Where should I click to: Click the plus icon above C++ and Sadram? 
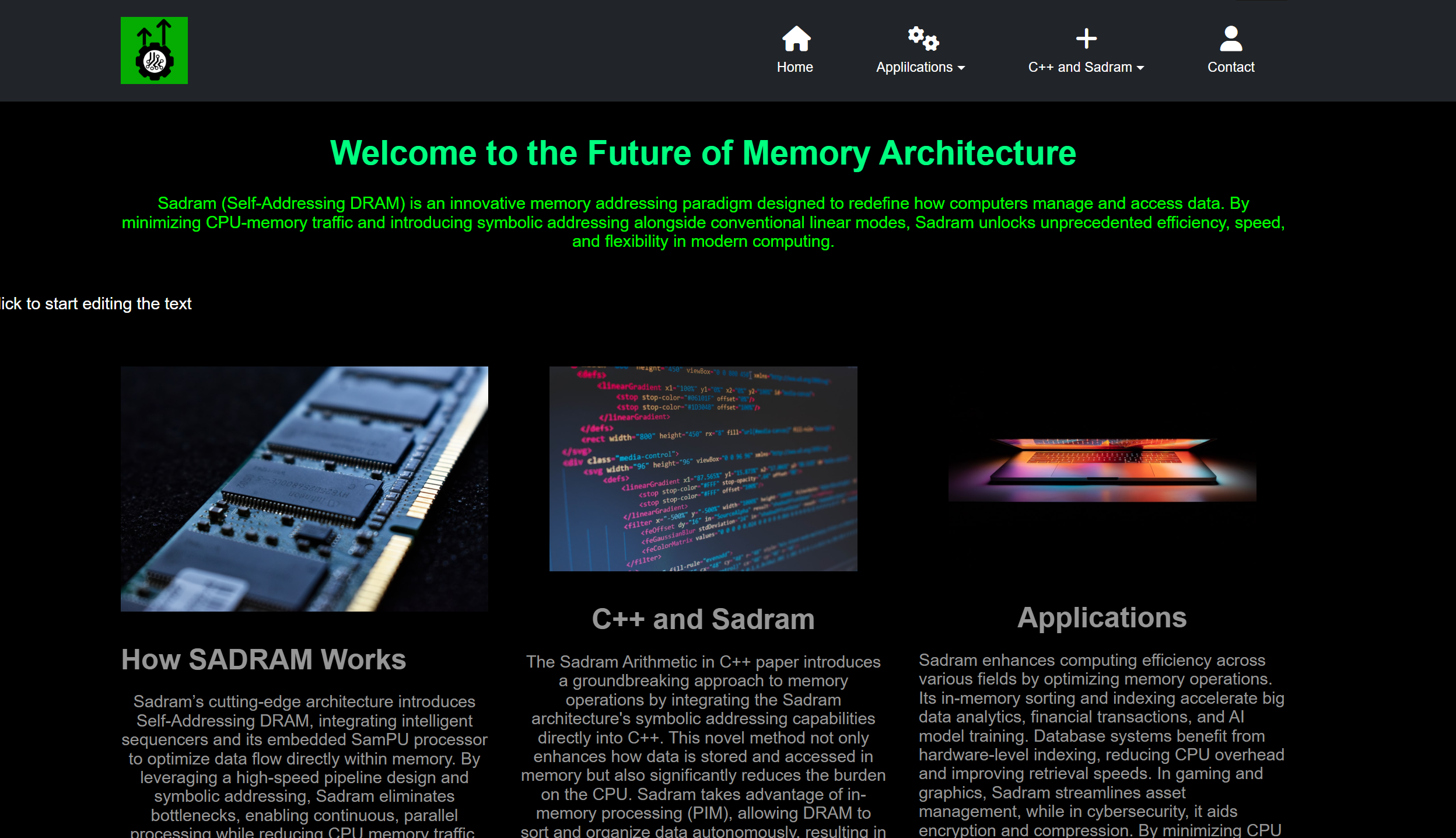[1086, 39]
